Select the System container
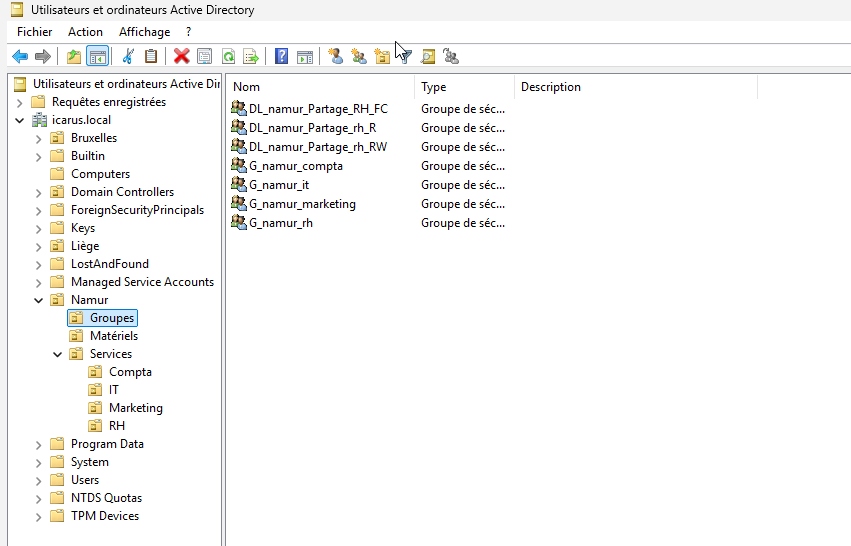 click(90, 462)
